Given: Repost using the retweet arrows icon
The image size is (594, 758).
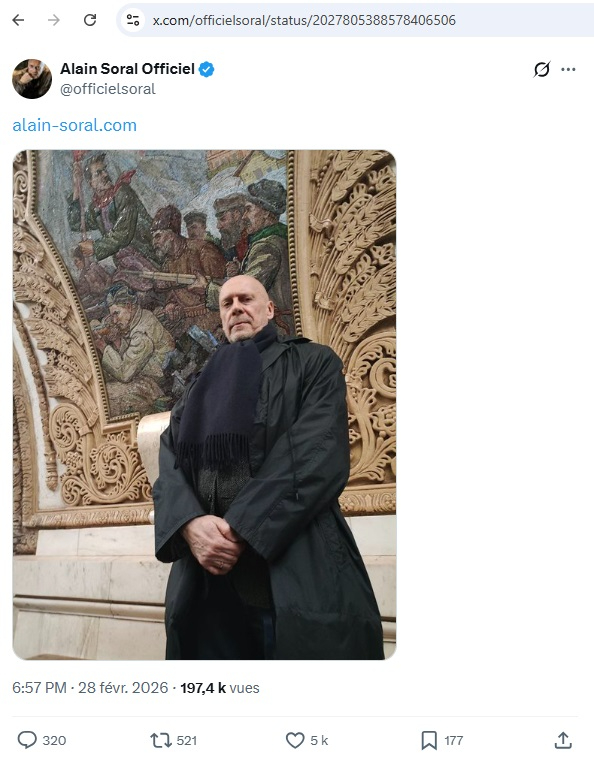Looking at the screenshot, I should (160, 740).
